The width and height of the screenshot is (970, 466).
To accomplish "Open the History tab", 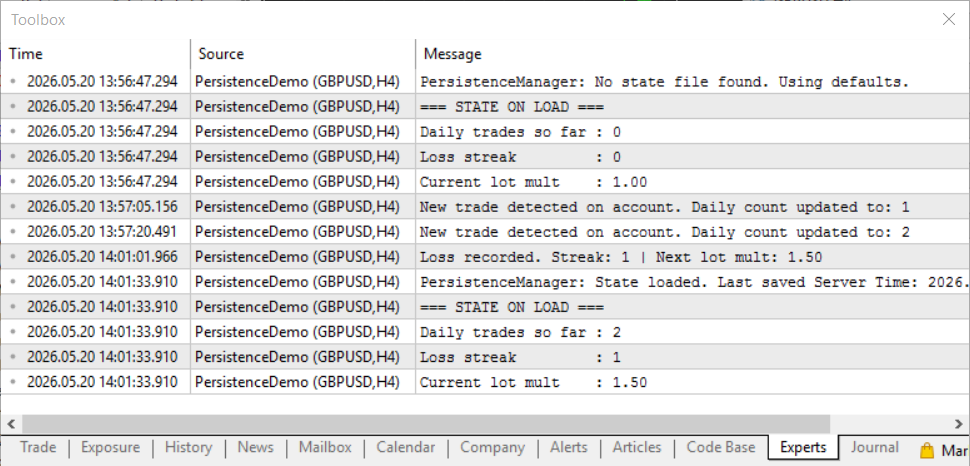I will 189,447.
